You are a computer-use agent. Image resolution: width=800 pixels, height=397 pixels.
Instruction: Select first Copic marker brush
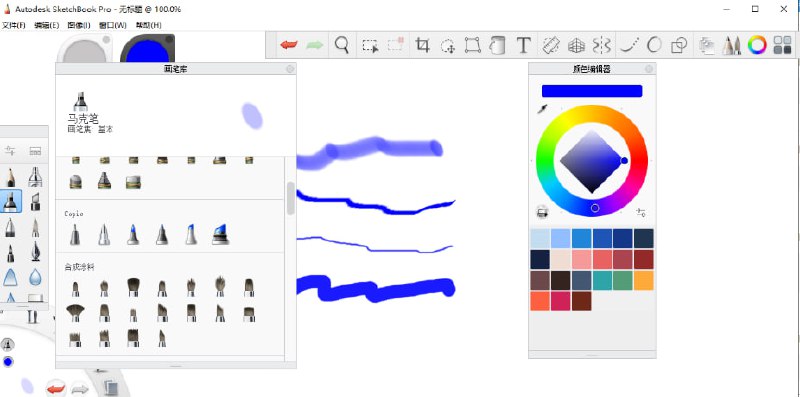tap(75, 234)
